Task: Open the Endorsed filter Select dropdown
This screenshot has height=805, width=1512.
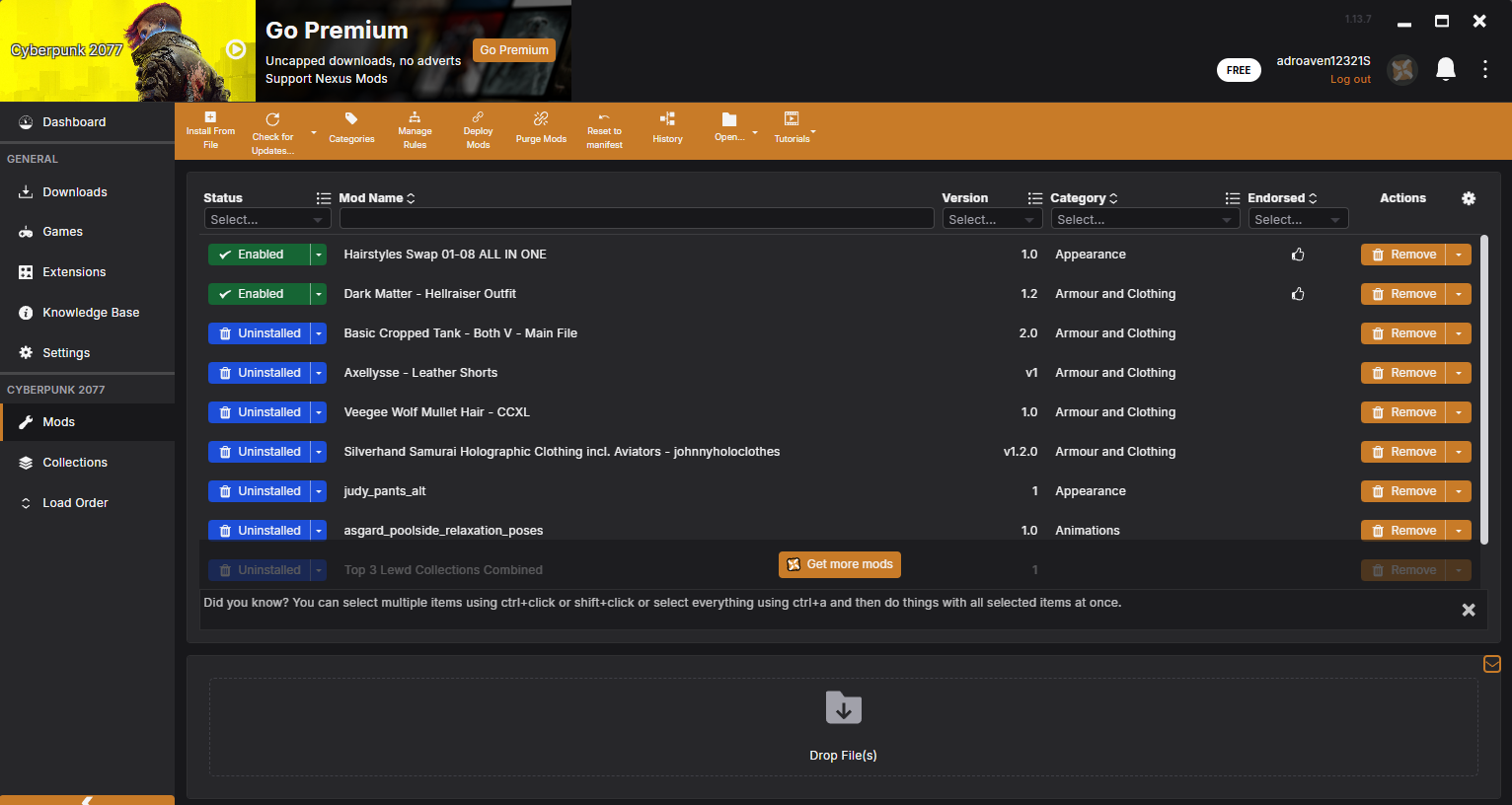Action: click(x=1298, y=219)
